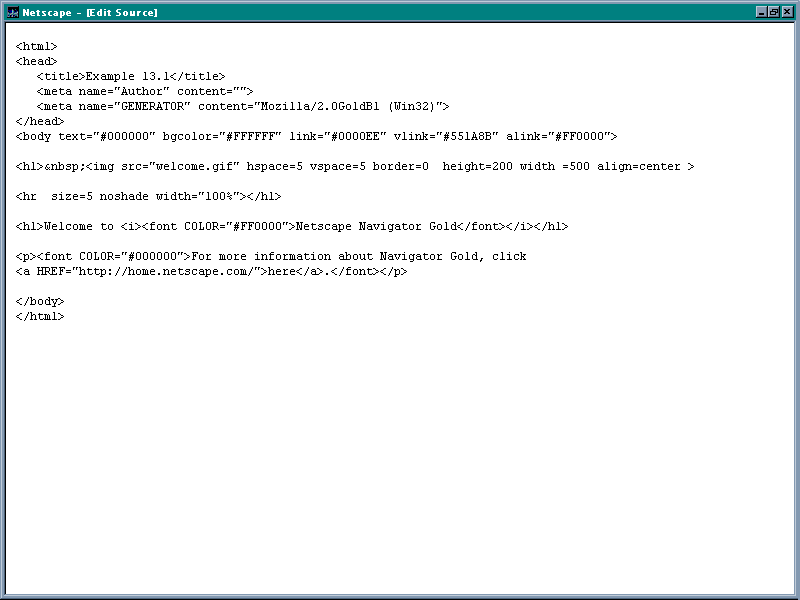Click the alink="#FF0000" attribute
The width and height of the screenshot is (800, 600).
tap(562, 136)
